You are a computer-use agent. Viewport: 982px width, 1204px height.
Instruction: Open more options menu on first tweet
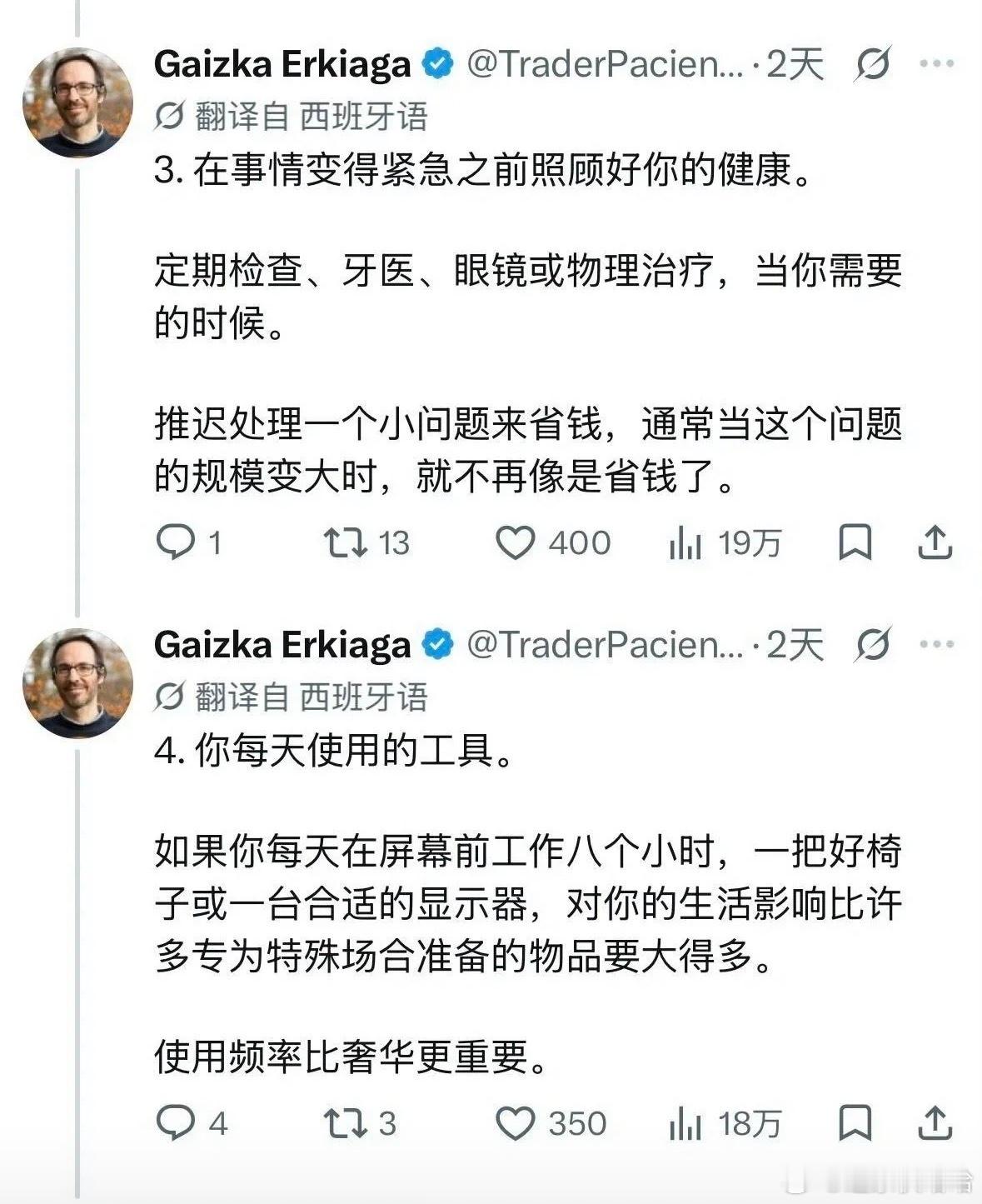point(936,63)
